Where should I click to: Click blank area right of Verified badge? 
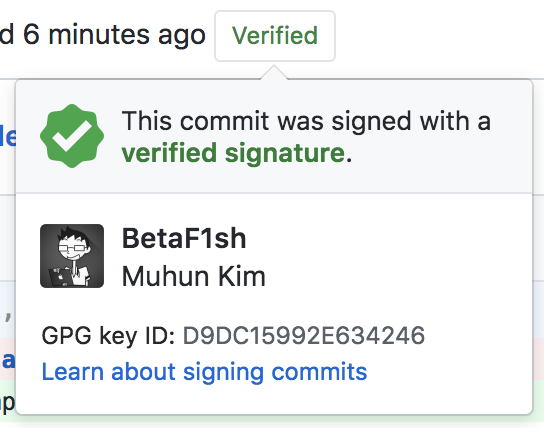click(437, 36)
